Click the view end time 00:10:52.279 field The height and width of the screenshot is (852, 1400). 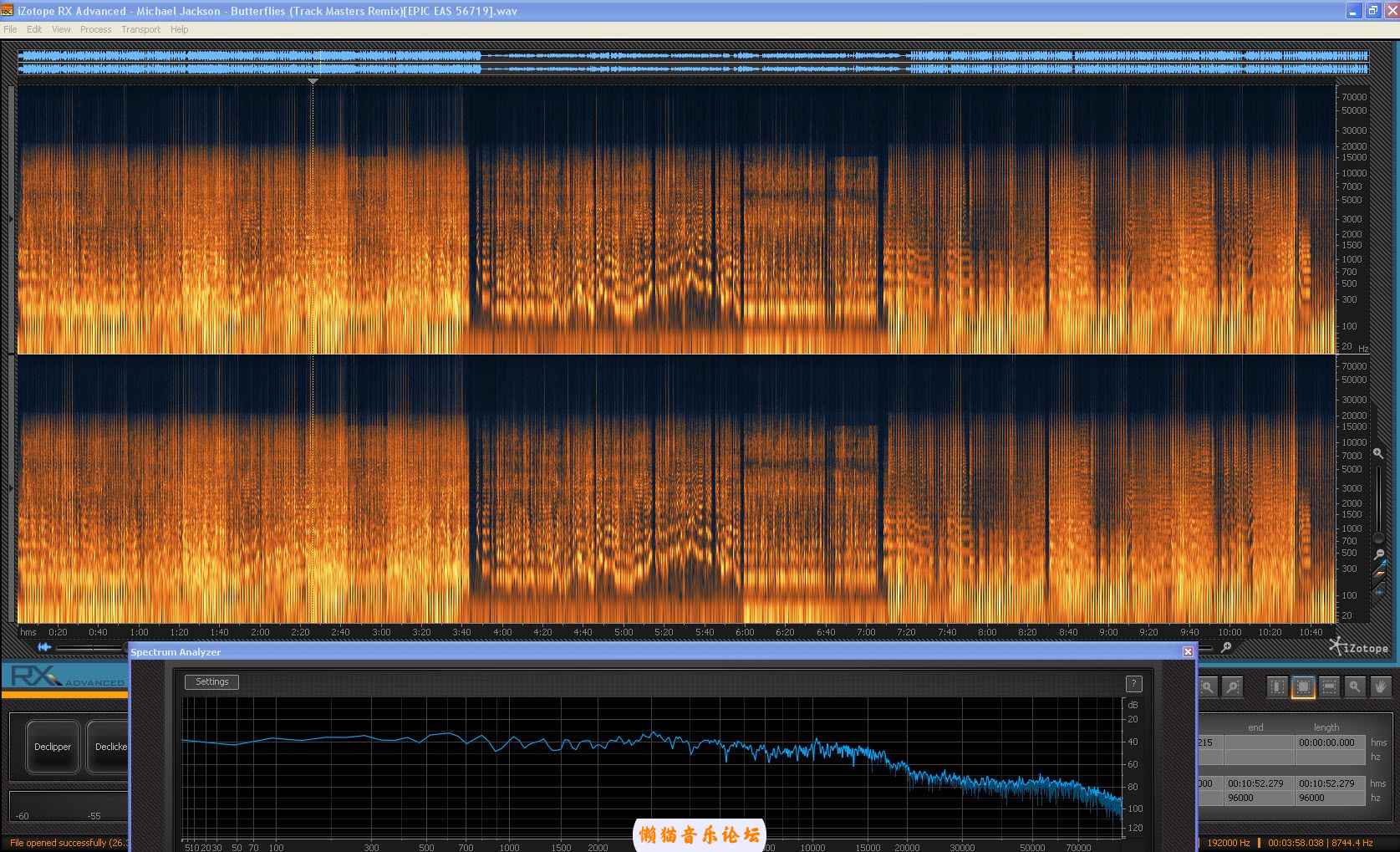pyautogui.click(x=1259, y=783)
